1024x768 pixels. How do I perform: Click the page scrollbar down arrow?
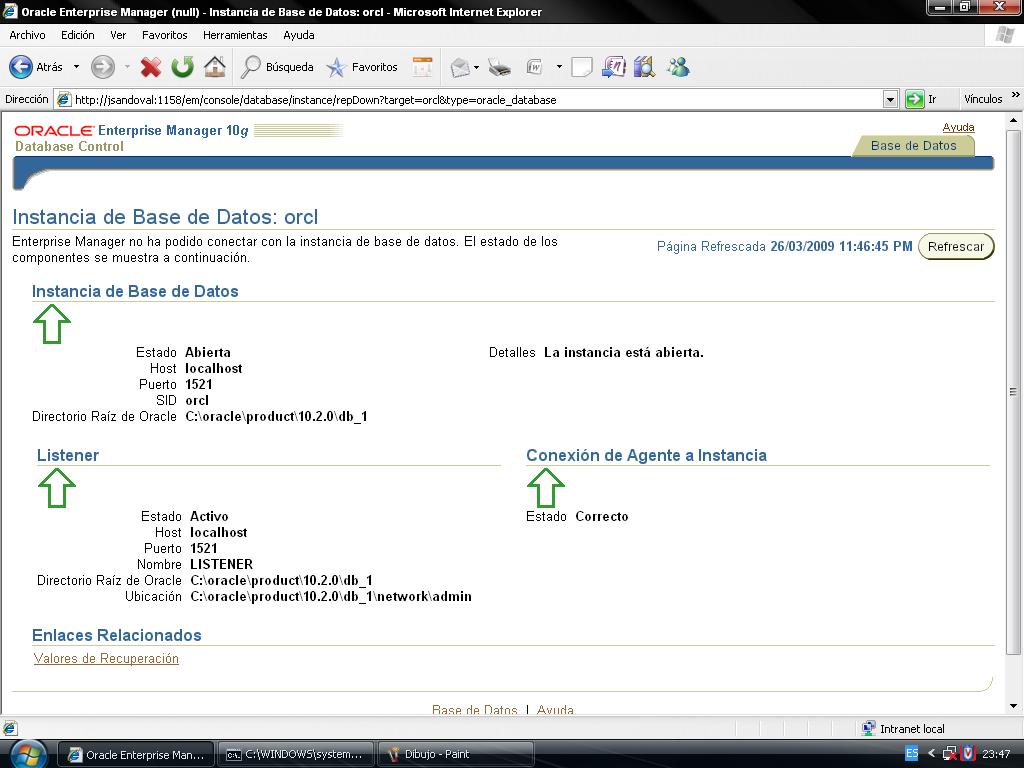1013,706
